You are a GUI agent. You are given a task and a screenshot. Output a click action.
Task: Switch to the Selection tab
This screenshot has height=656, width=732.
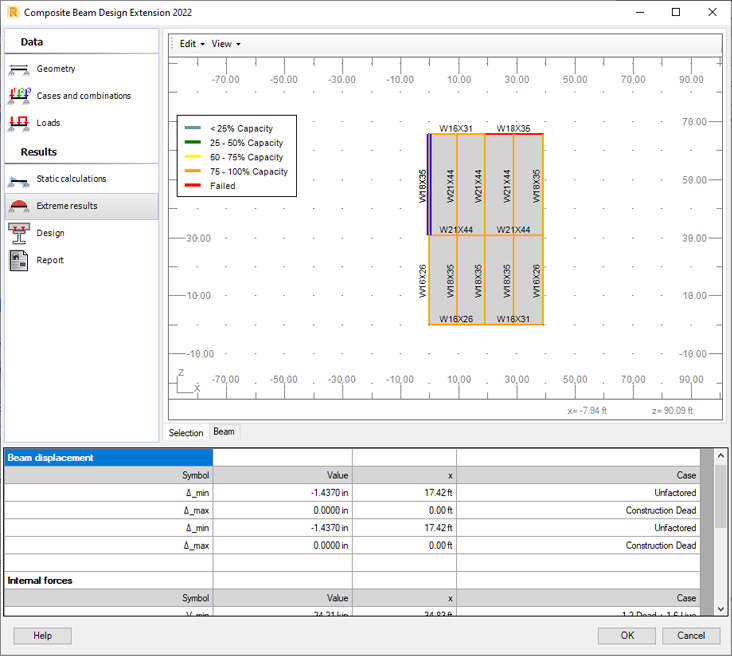coord(186,433)
